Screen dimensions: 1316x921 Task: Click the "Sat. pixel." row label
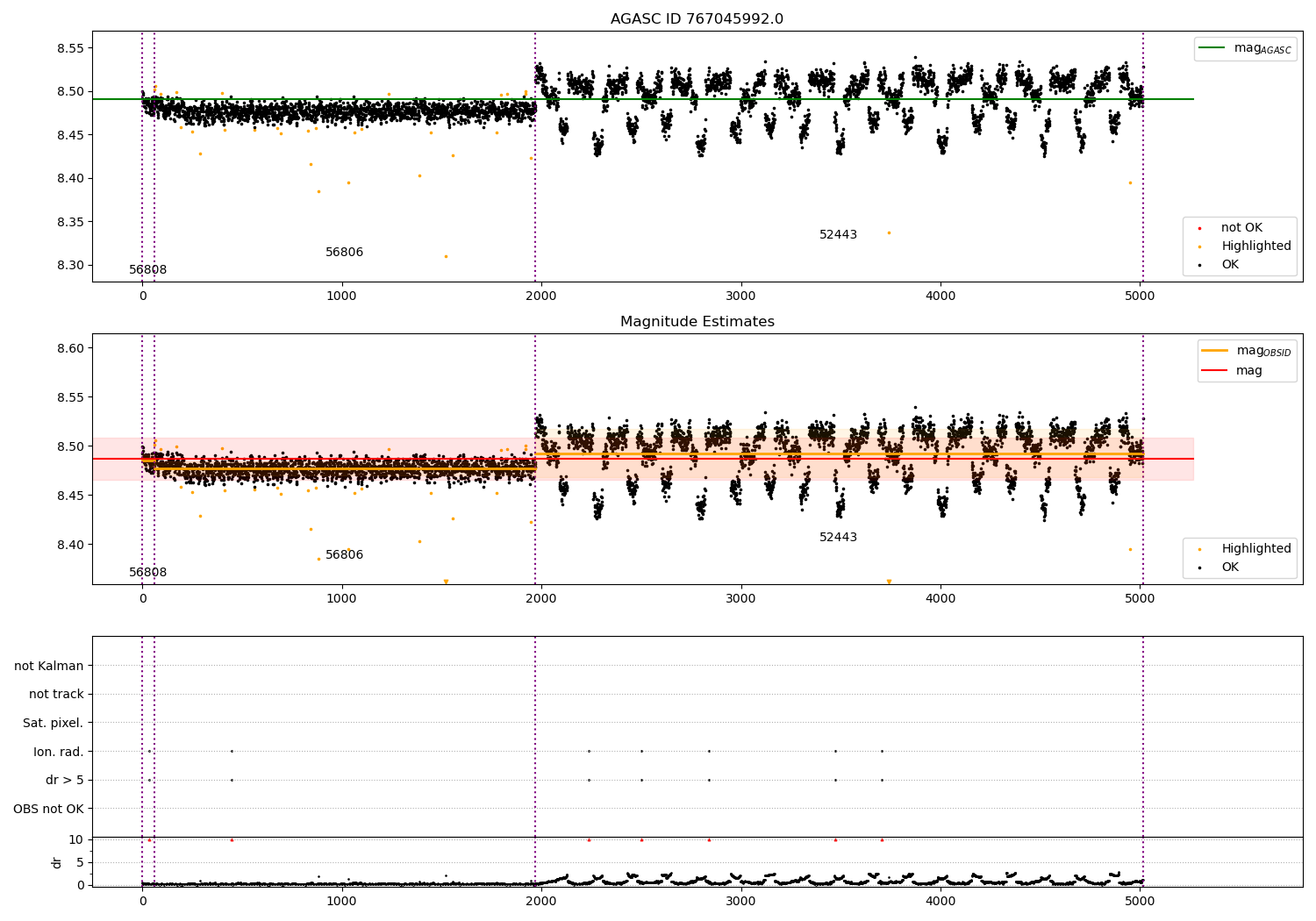click(54, 724)
